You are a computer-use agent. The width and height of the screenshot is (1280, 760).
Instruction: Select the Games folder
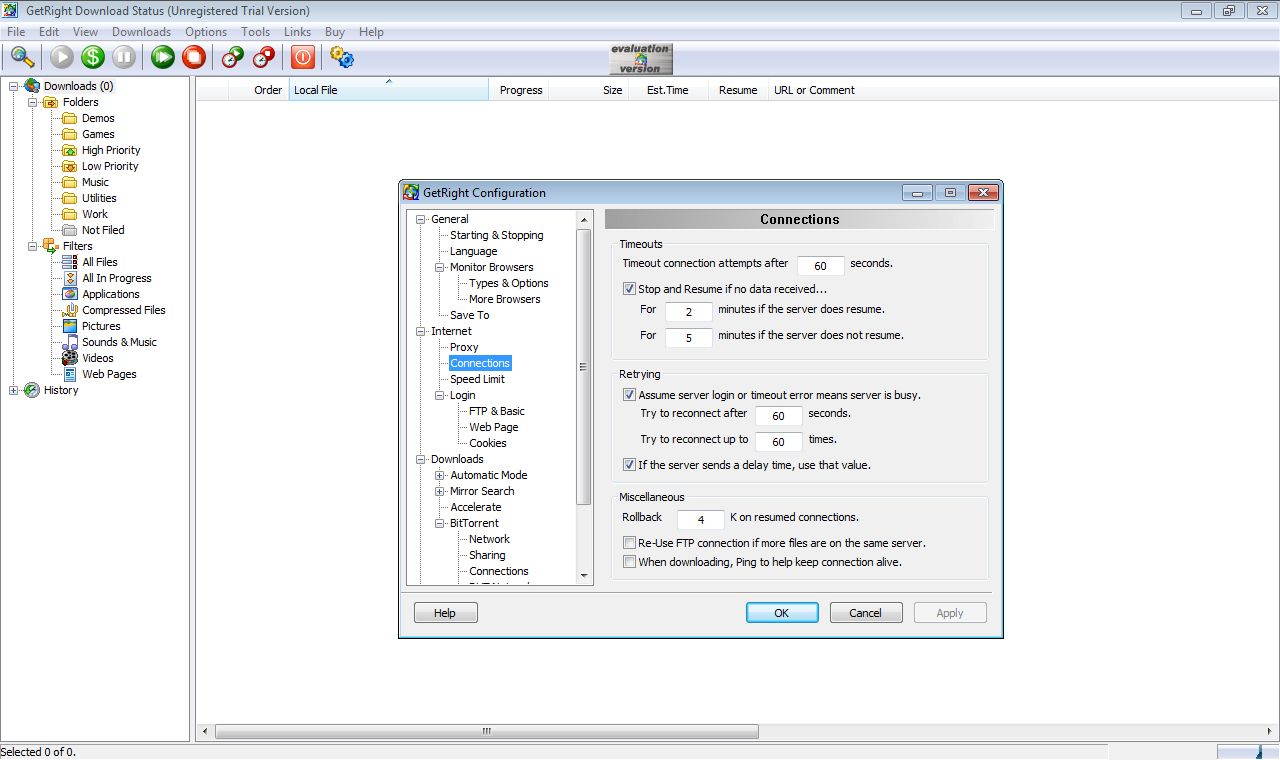tap(98, 134)
